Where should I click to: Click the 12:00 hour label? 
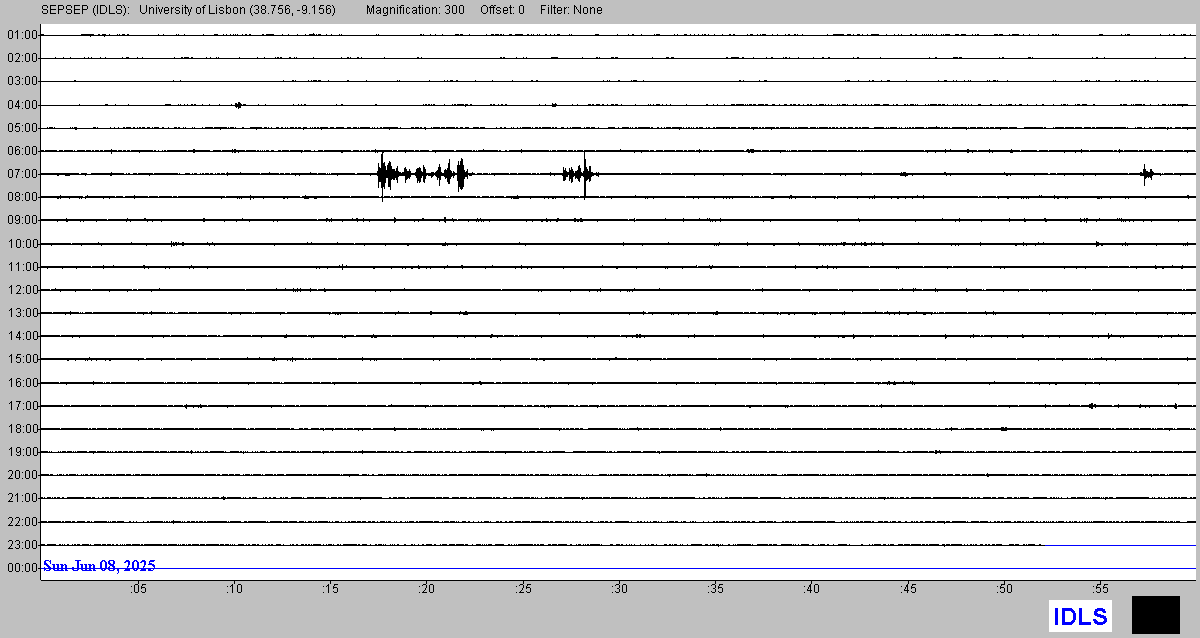(22, 290)
